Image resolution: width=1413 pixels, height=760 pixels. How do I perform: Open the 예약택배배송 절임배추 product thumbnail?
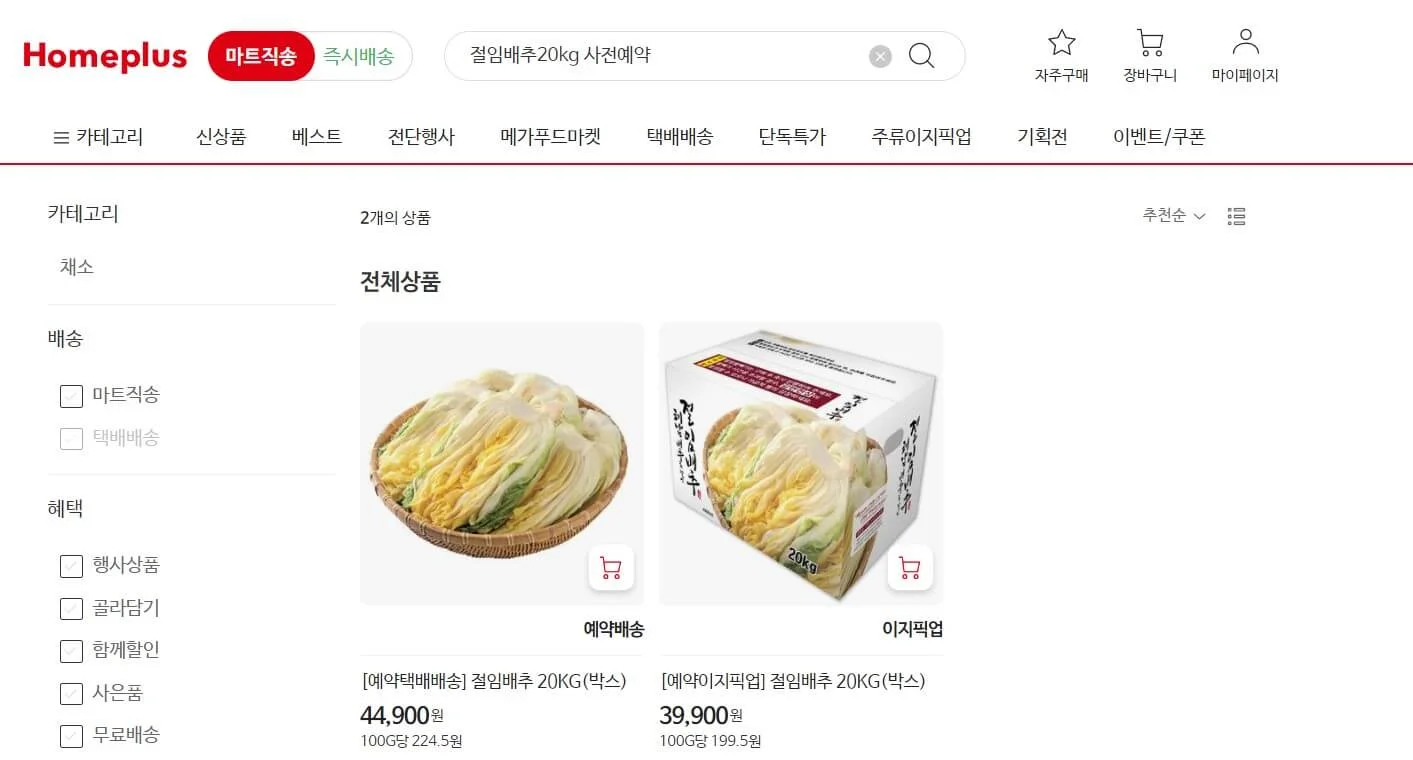pyautogui.click(x=502, y=462)
